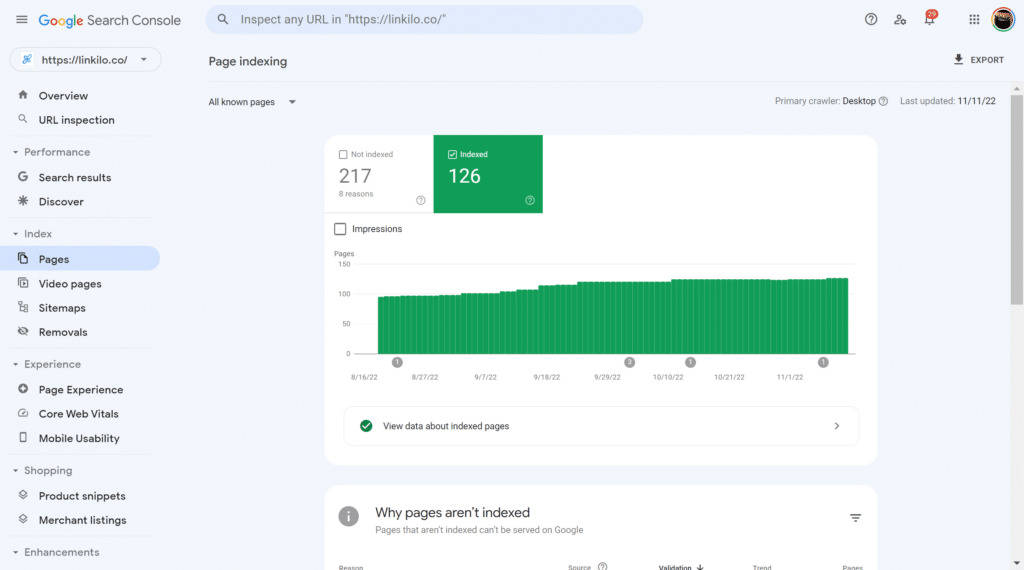Screen dimensions: 1024x570
Task: Click the scrollbar down arrow
Action: [1016, 563]
